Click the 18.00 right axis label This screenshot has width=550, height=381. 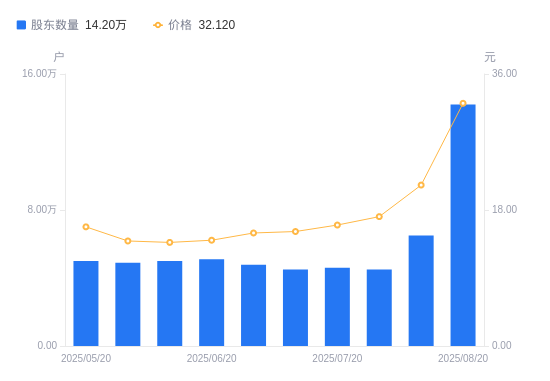point(504,209)
